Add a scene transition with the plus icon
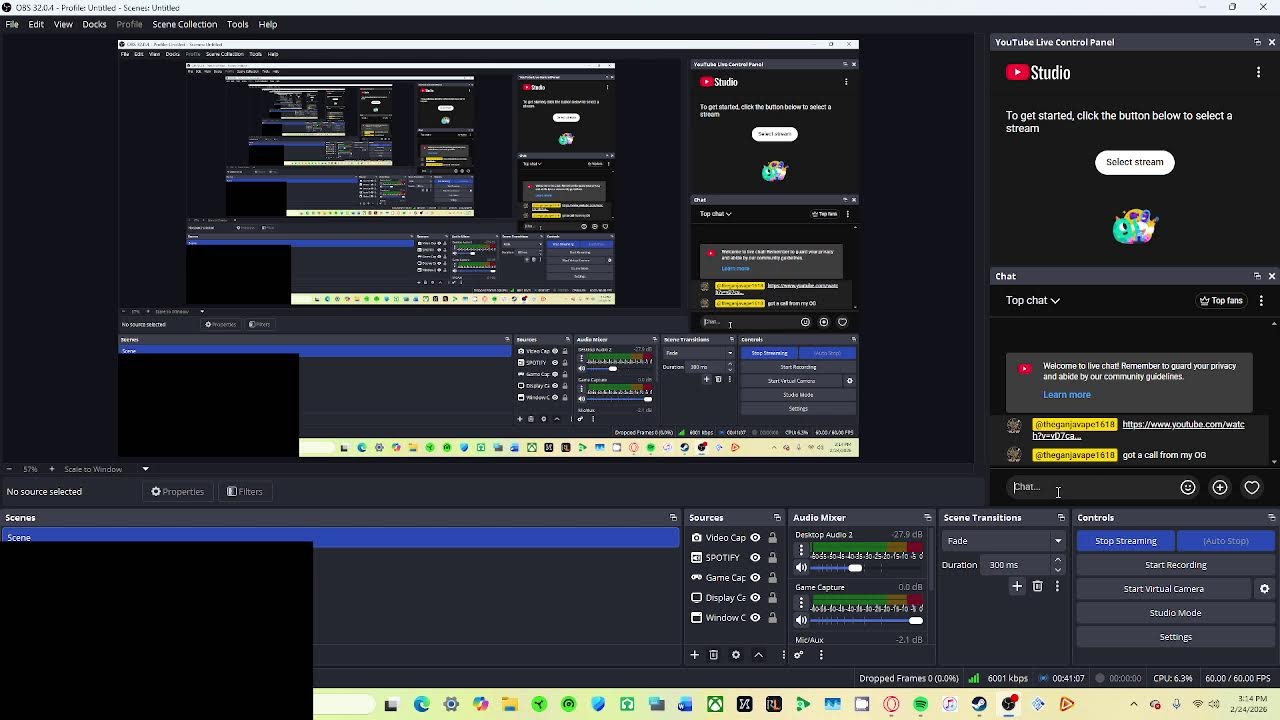This screenshot has width=1280, height=720. (1017, 587)
